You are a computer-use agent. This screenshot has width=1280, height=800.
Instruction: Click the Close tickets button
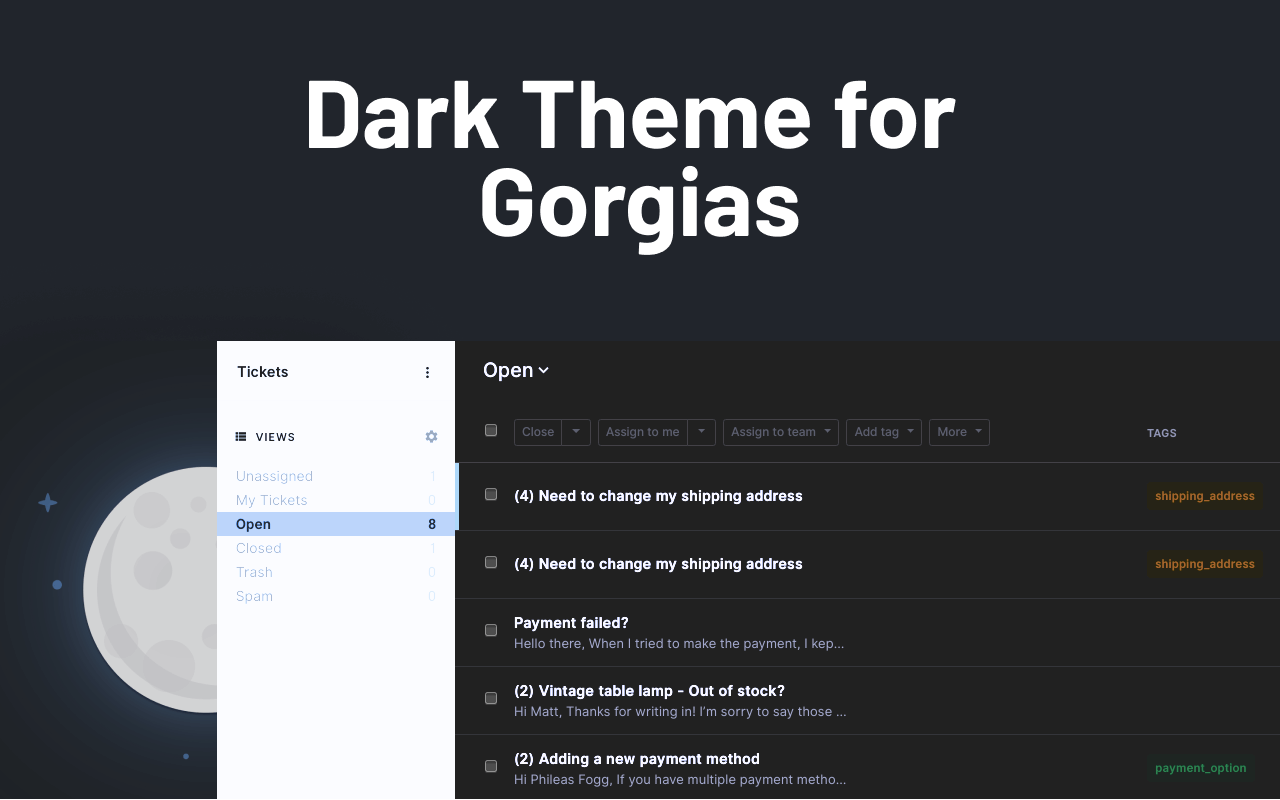pyautogui.click(x=538, y=432)
